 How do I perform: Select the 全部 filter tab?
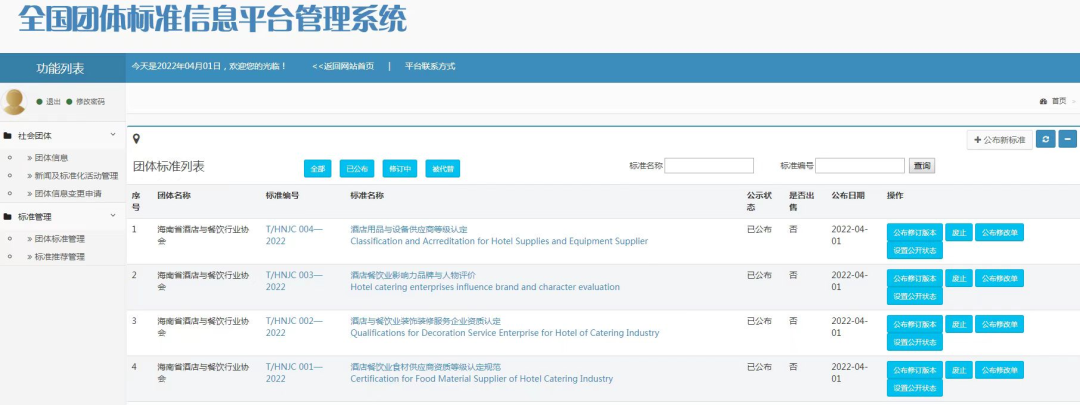pos(318,169)
